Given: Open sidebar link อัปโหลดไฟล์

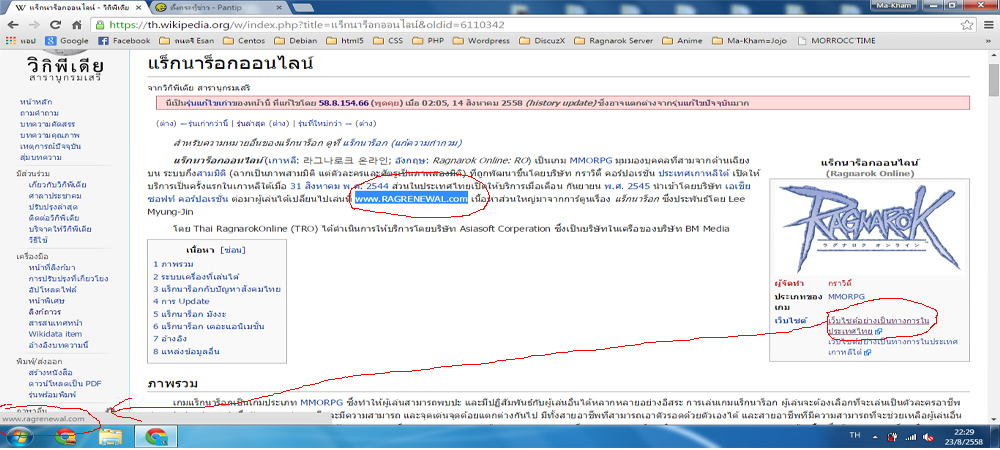Looking at the screenshot, I should pos(53,289).
